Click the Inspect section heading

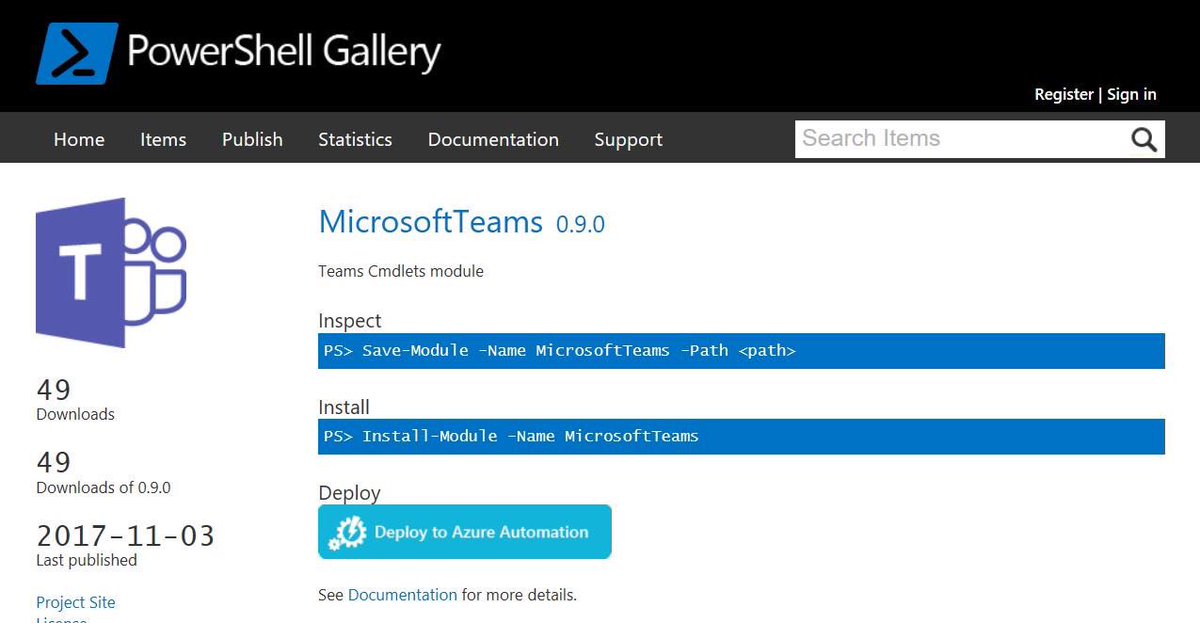pyautogui.click(x=350, y=321)
